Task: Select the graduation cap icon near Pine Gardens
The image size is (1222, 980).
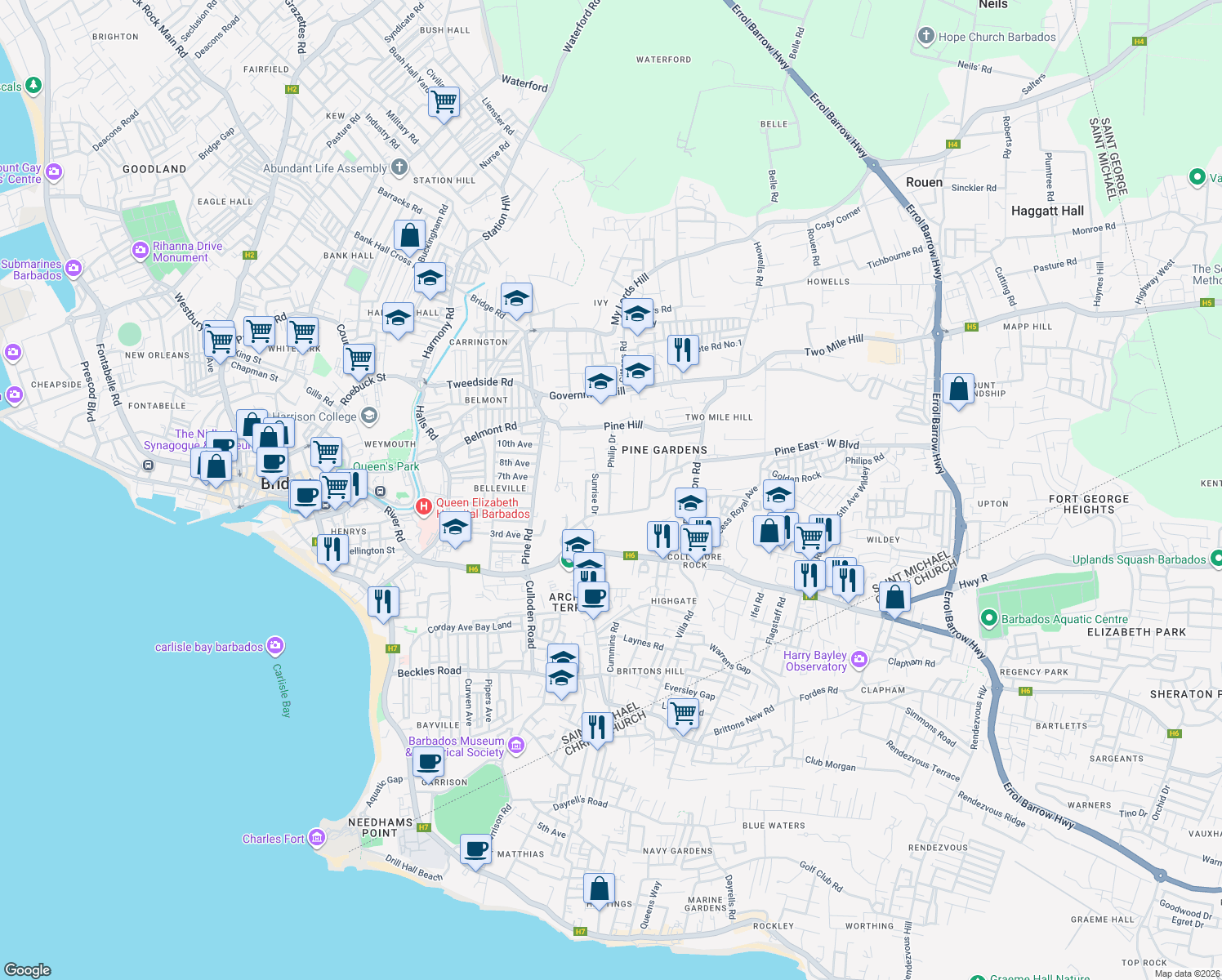Action: click(x=690, y=502)
